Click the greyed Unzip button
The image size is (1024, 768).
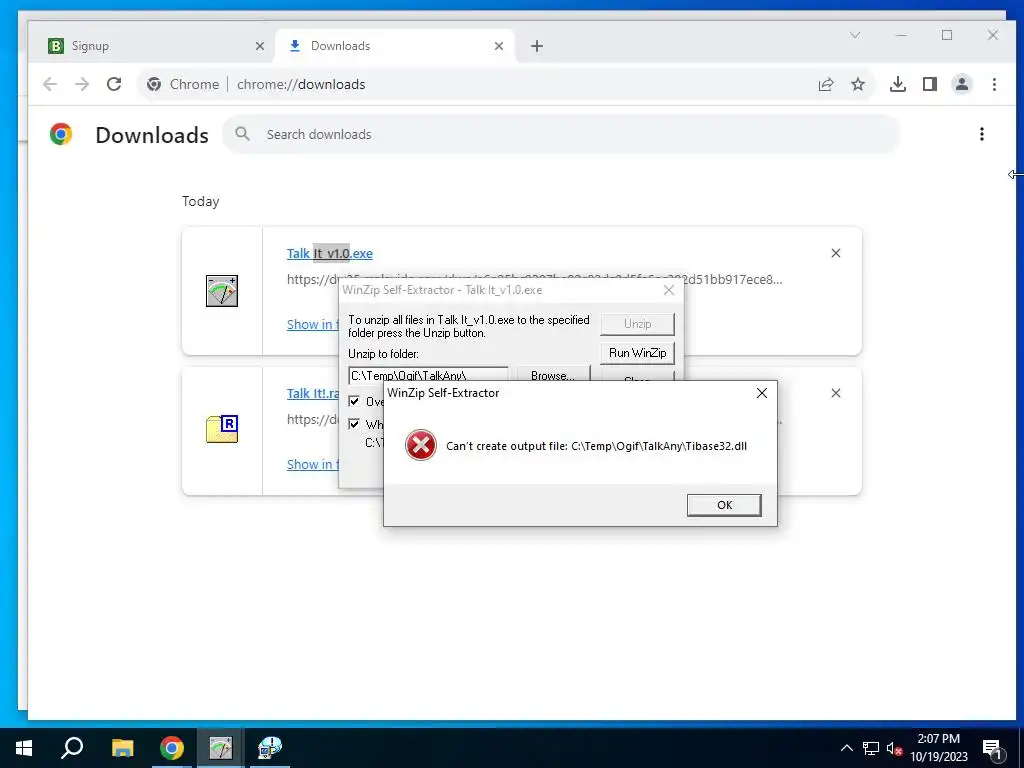[x=637, y=324]
